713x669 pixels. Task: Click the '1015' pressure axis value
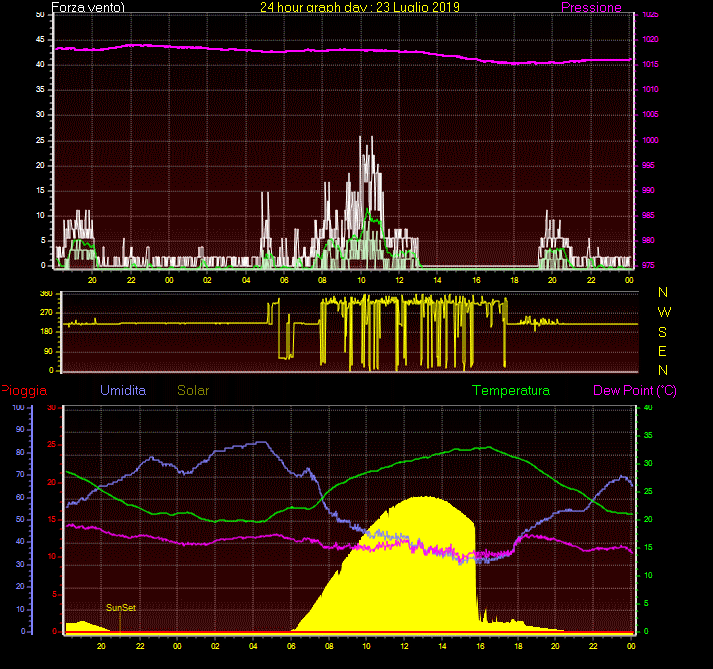[x=650, y=65]
